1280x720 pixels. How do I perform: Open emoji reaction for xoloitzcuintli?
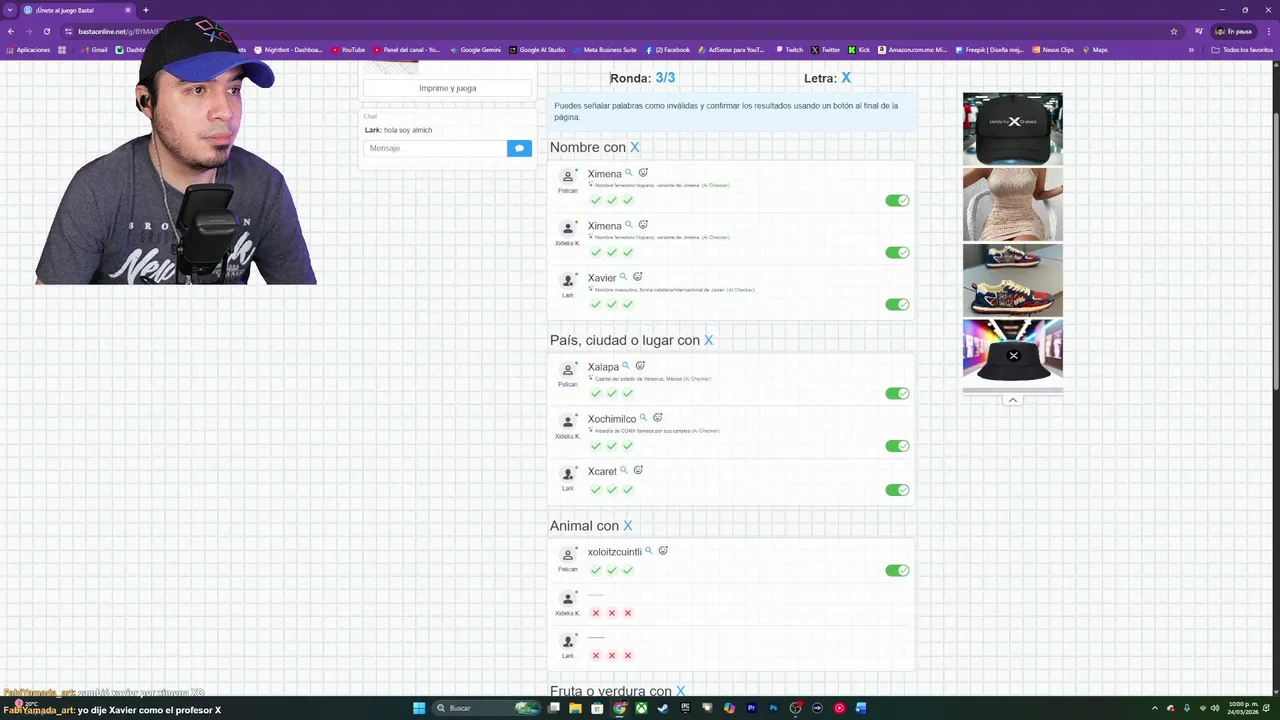[x=663, y=551]
